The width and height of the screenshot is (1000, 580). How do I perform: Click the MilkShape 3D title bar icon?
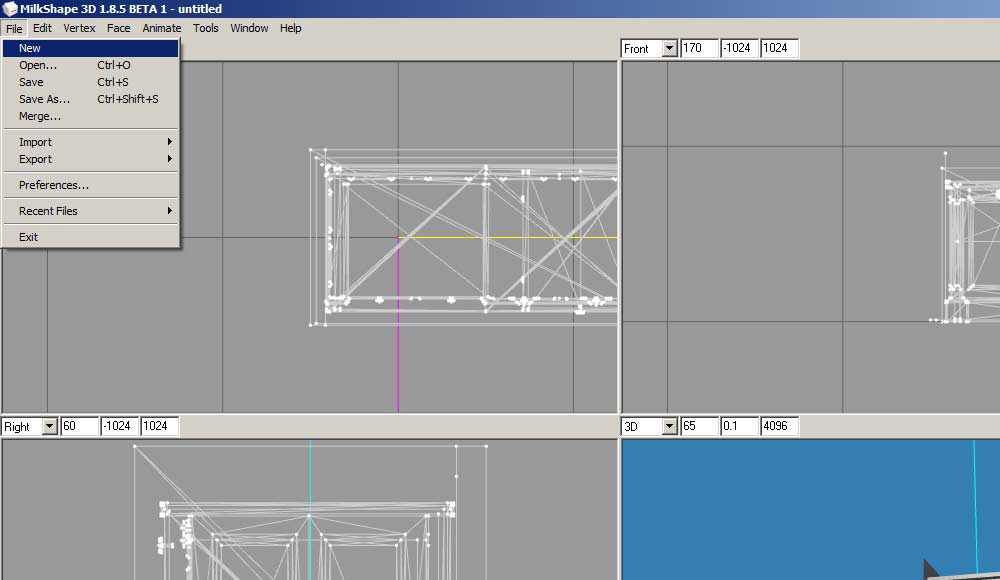pyautogui.click(x=10, y=9)
